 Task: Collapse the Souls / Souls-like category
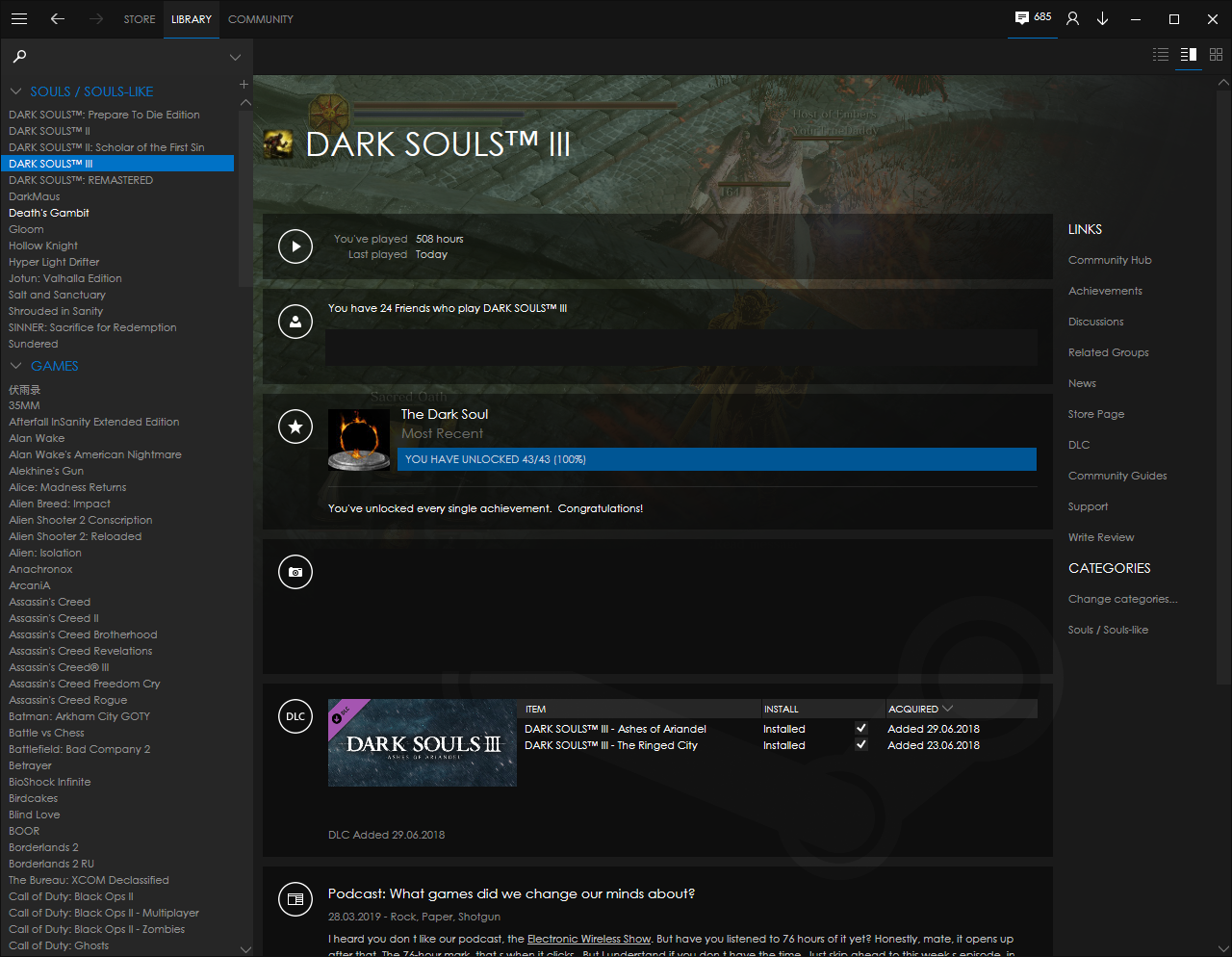pos(15,91)
